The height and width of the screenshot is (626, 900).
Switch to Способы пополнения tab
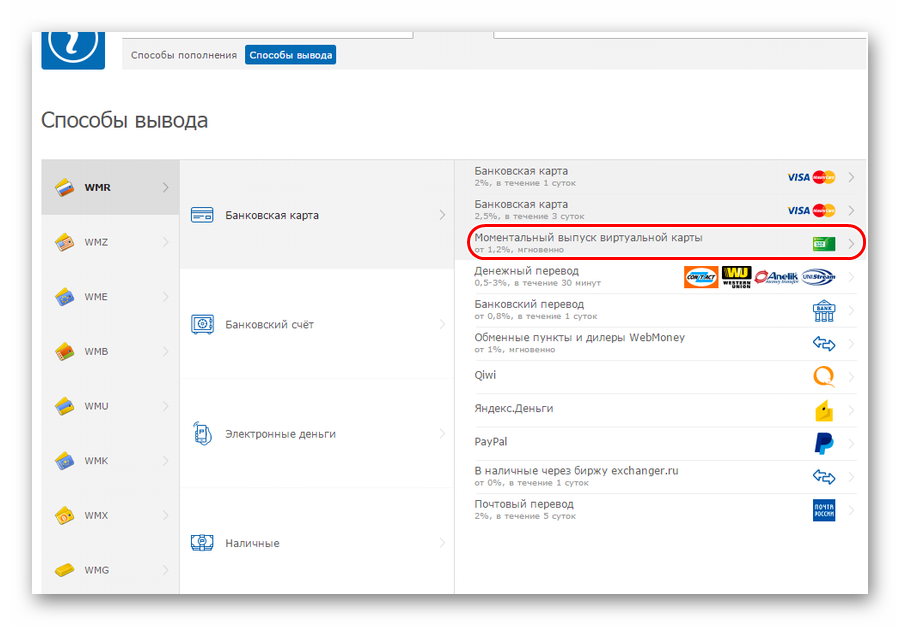184,55
